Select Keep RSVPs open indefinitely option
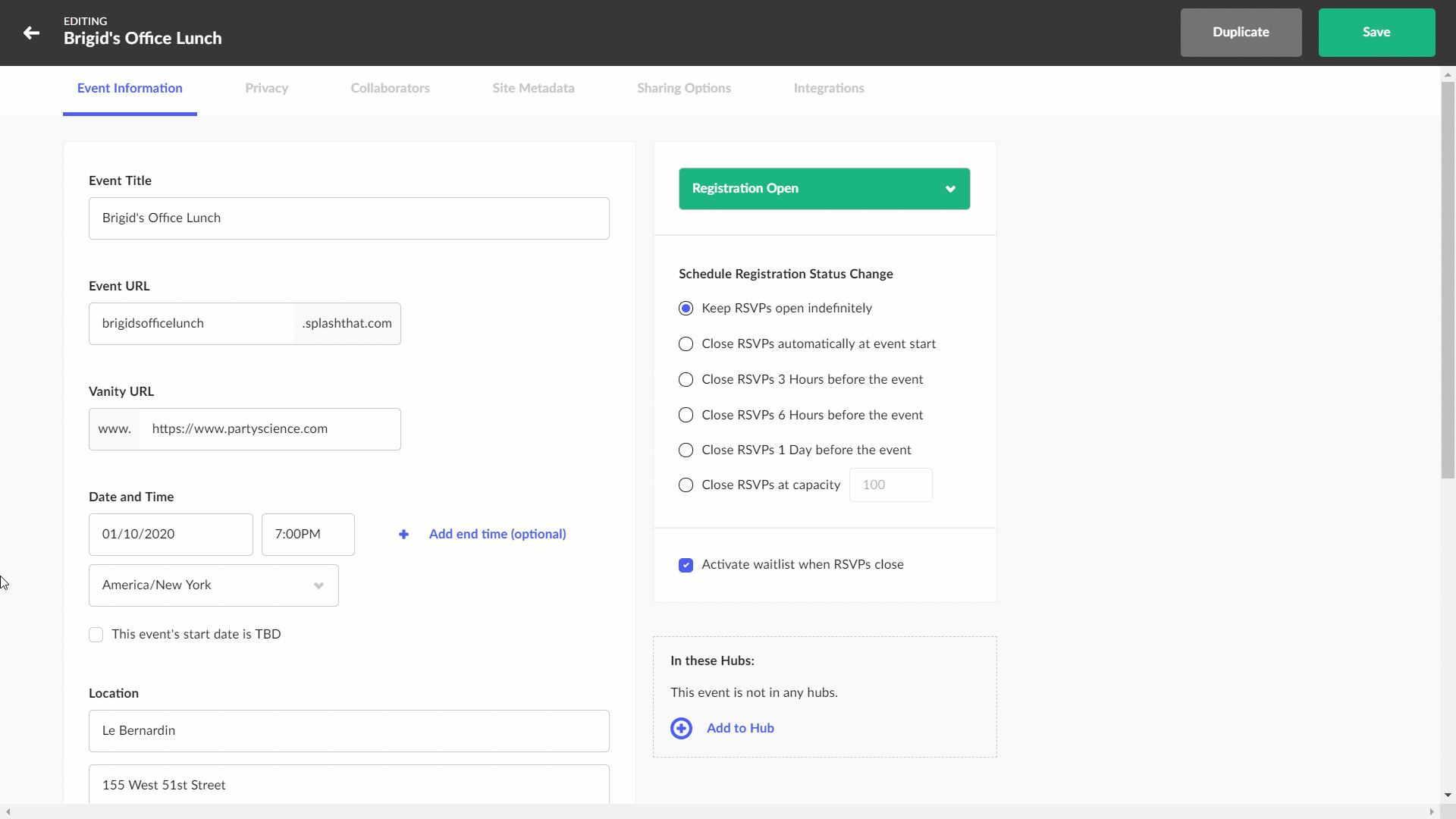The image size is (1456, 819). click(x=688, y=309)
